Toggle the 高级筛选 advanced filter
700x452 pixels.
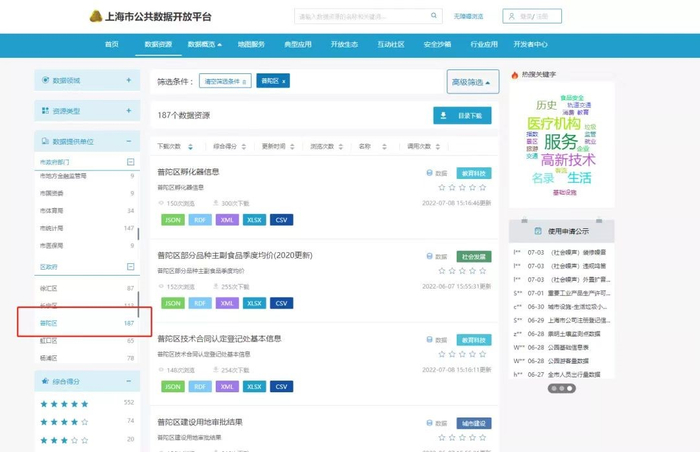tap(473, 82)
